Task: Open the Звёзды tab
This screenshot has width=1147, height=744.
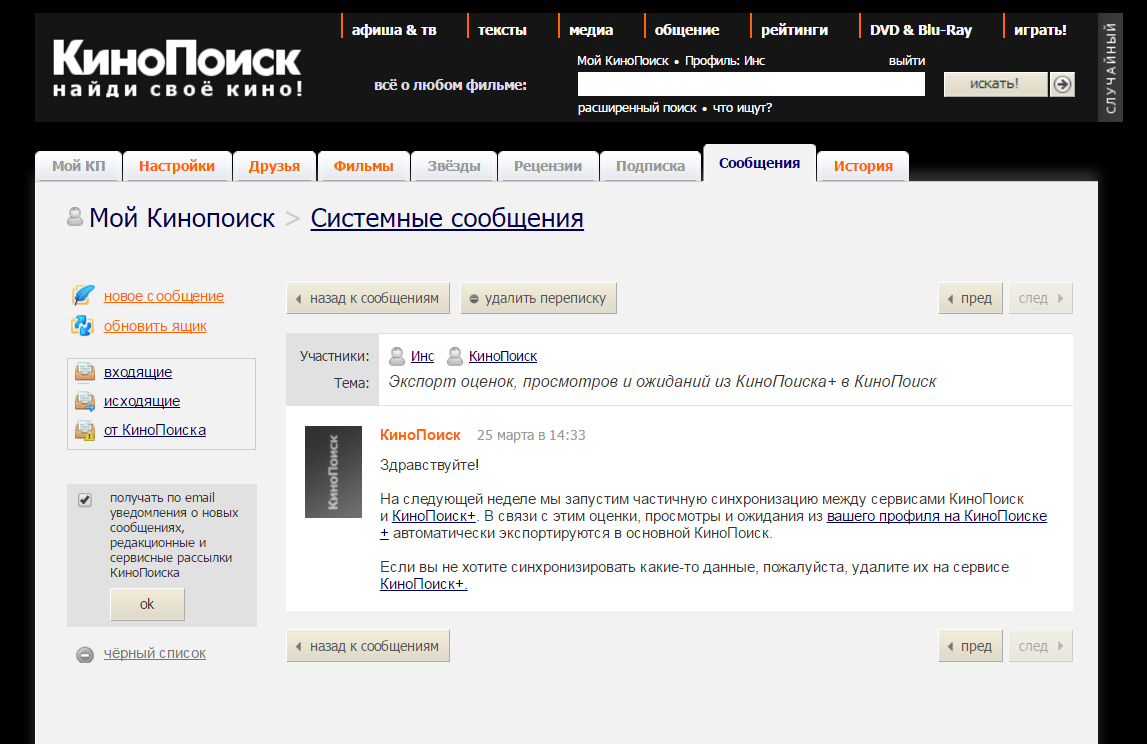Action: click(x=454, y=166)
